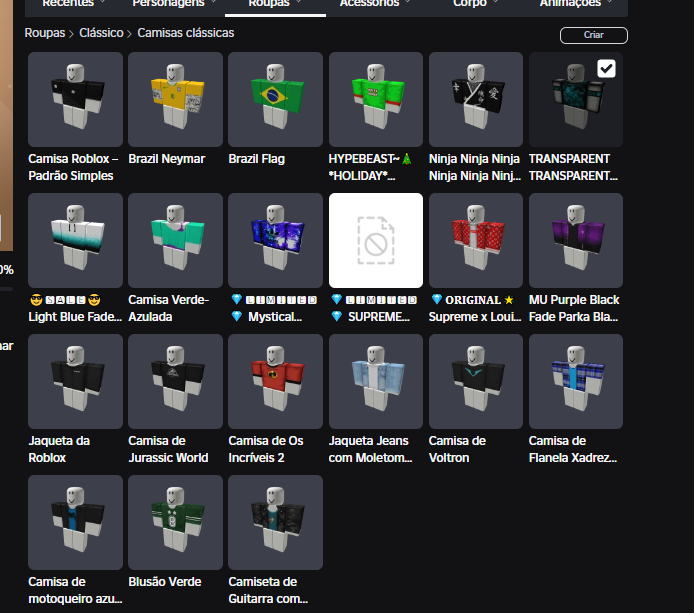
Task: Click the Camisa de Jurassic World label
Action: 168,449
